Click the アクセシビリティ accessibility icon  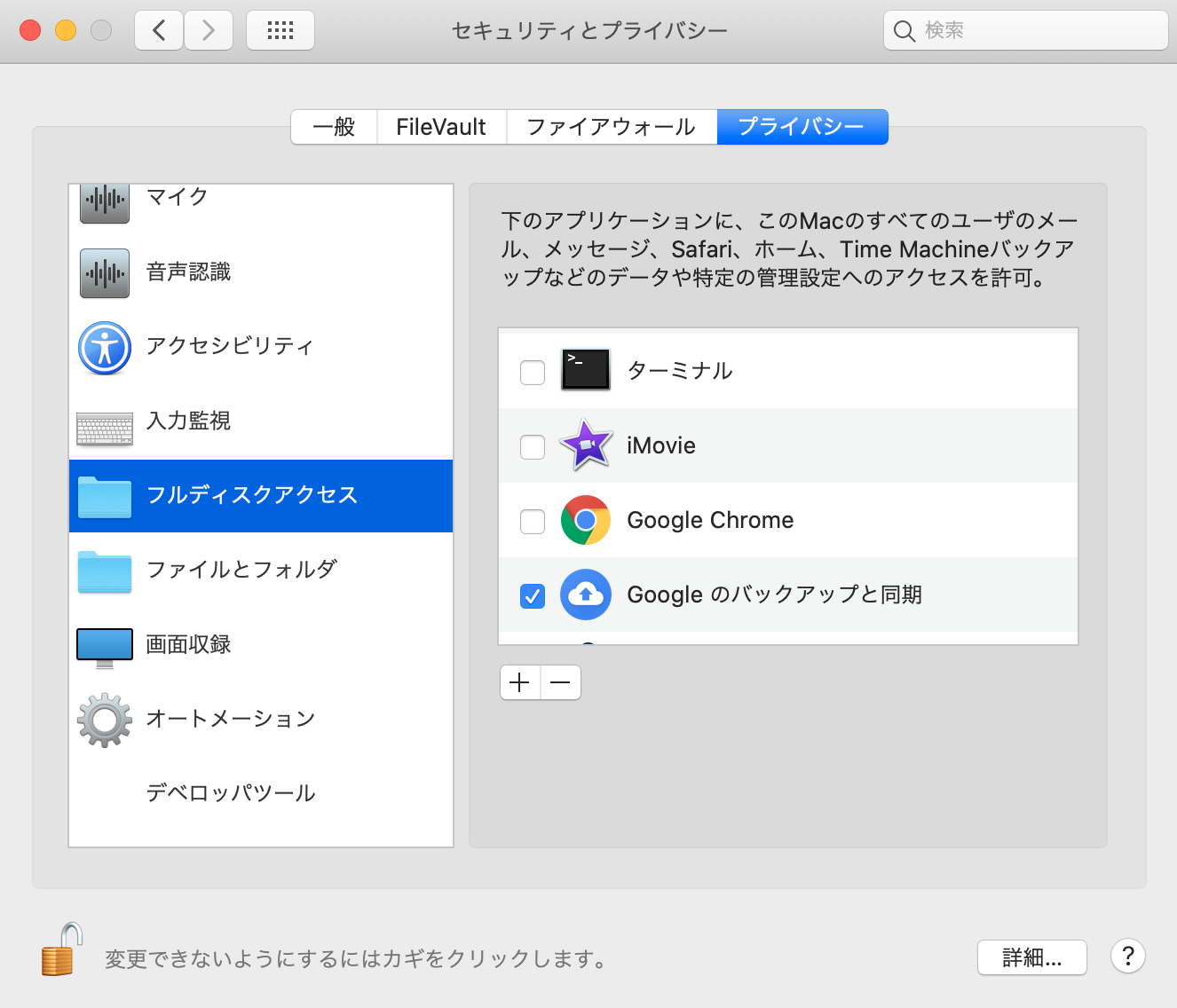105,348
